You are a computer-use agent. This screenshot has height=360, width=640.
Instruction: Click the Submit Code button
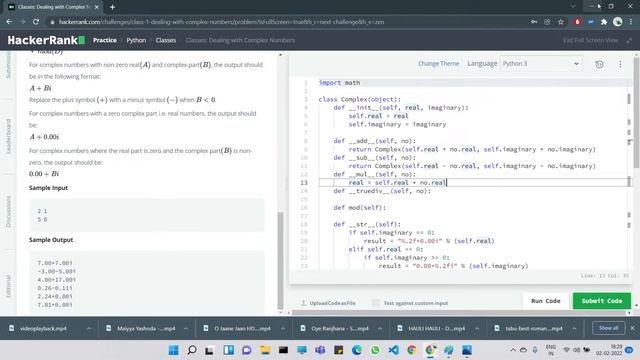602,301
